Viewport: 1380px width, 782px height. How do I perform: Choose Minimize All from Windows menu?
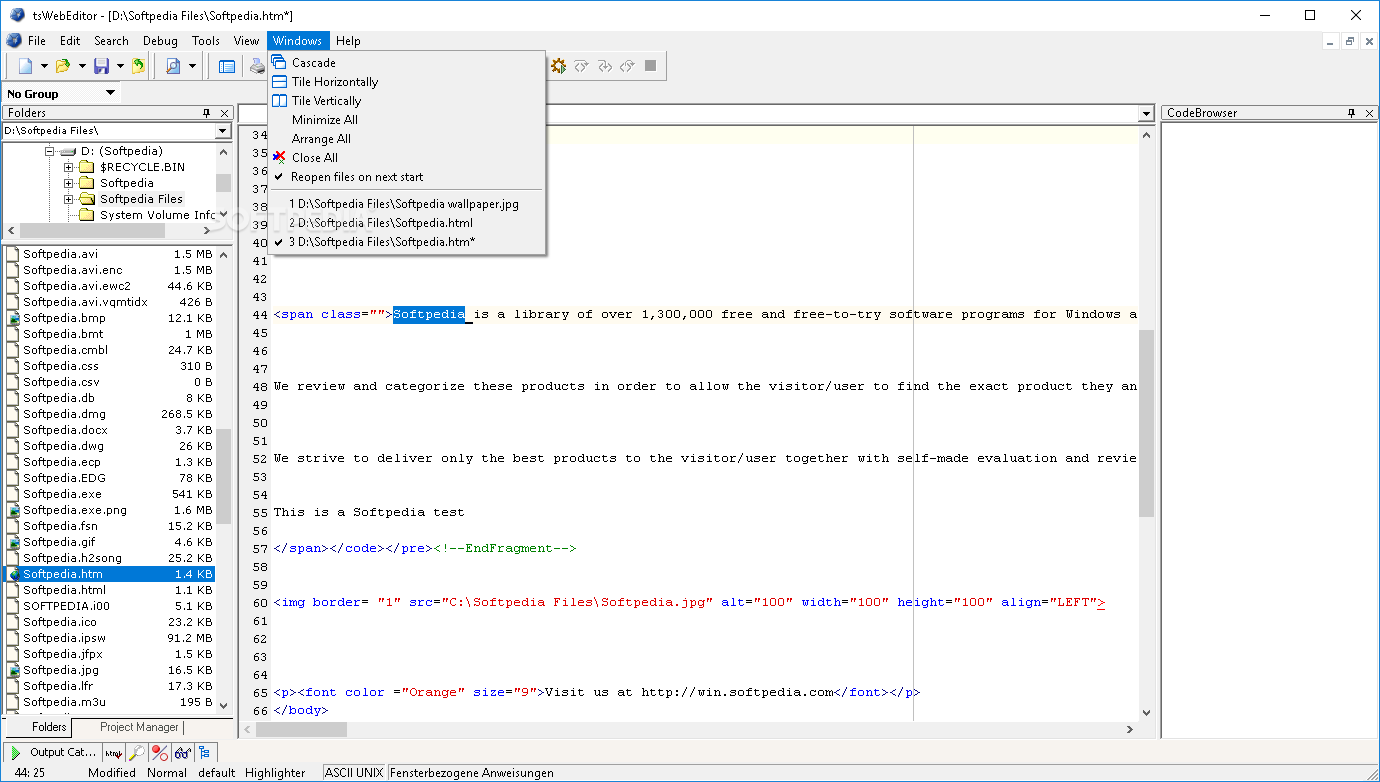(x=324, y=119)
